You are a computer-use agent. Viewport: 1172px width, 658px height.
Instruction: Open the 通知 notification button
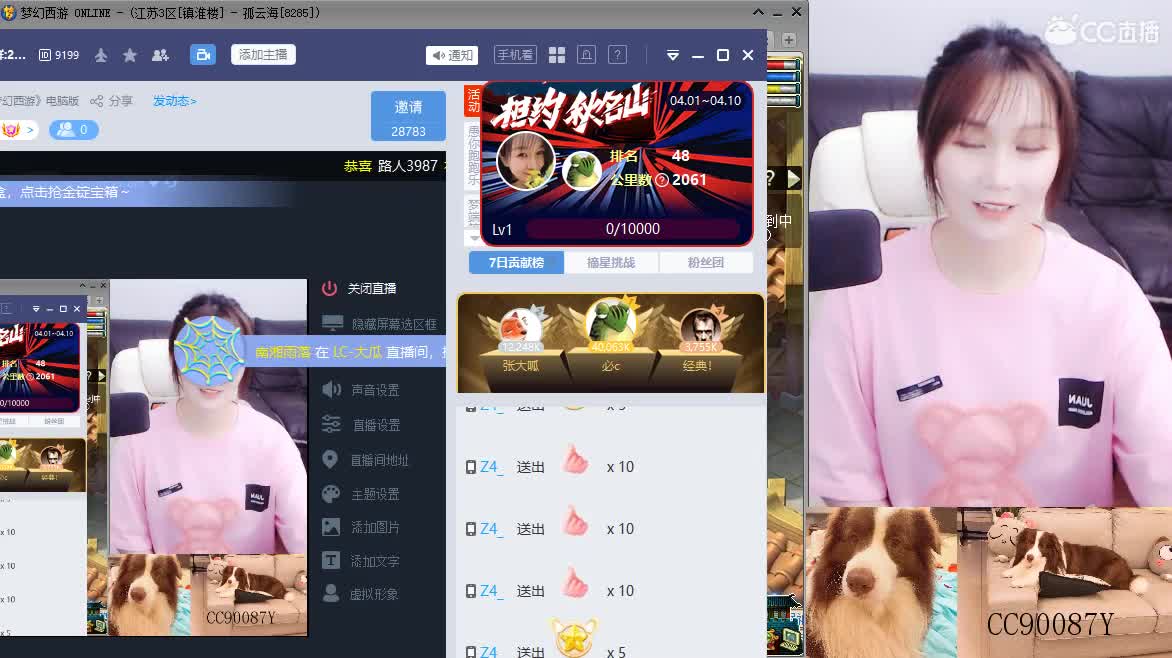tap(452, 55)
